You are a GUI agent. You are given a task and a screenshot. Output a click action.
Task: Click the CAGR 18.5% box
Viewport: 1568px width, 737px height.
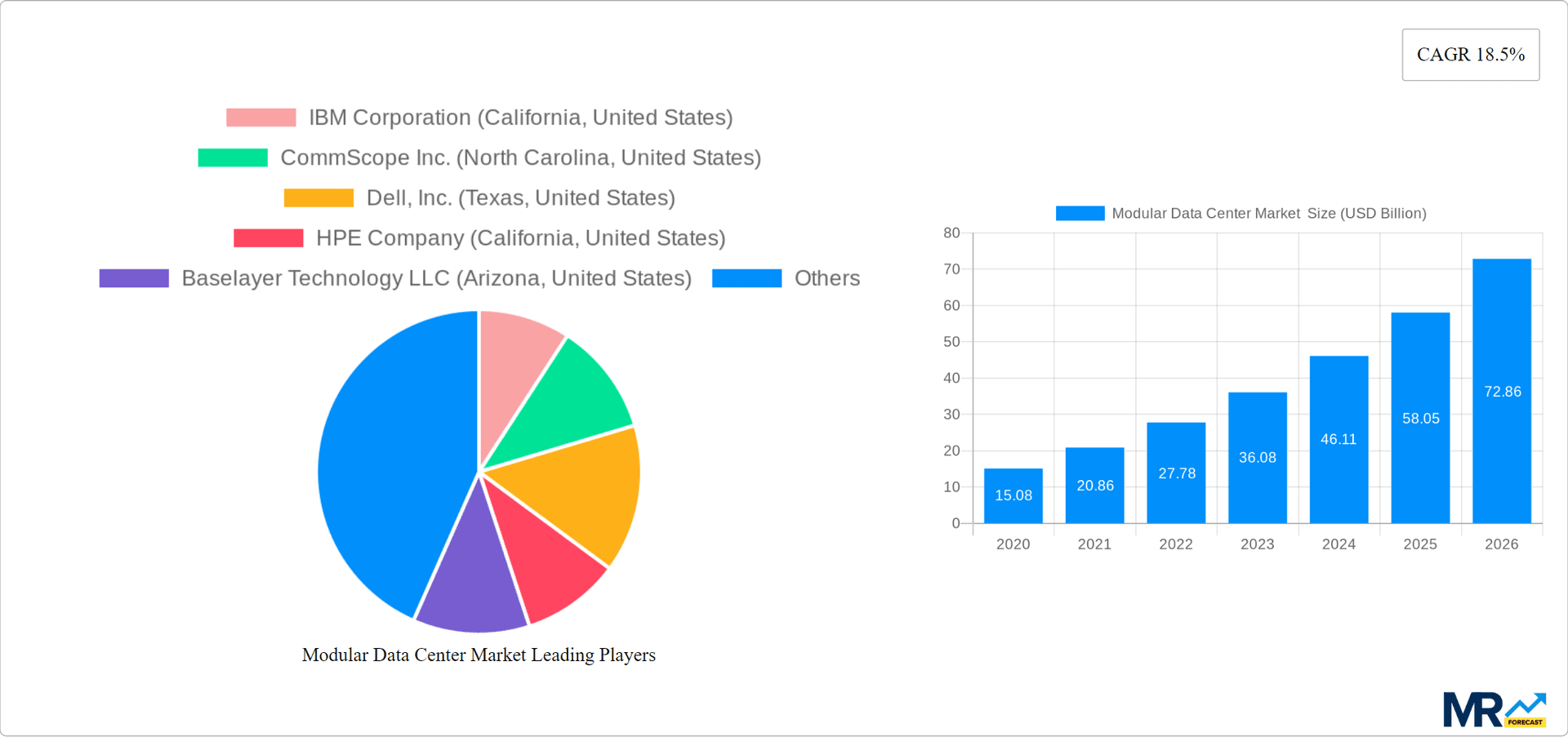tap(1471, 54)
